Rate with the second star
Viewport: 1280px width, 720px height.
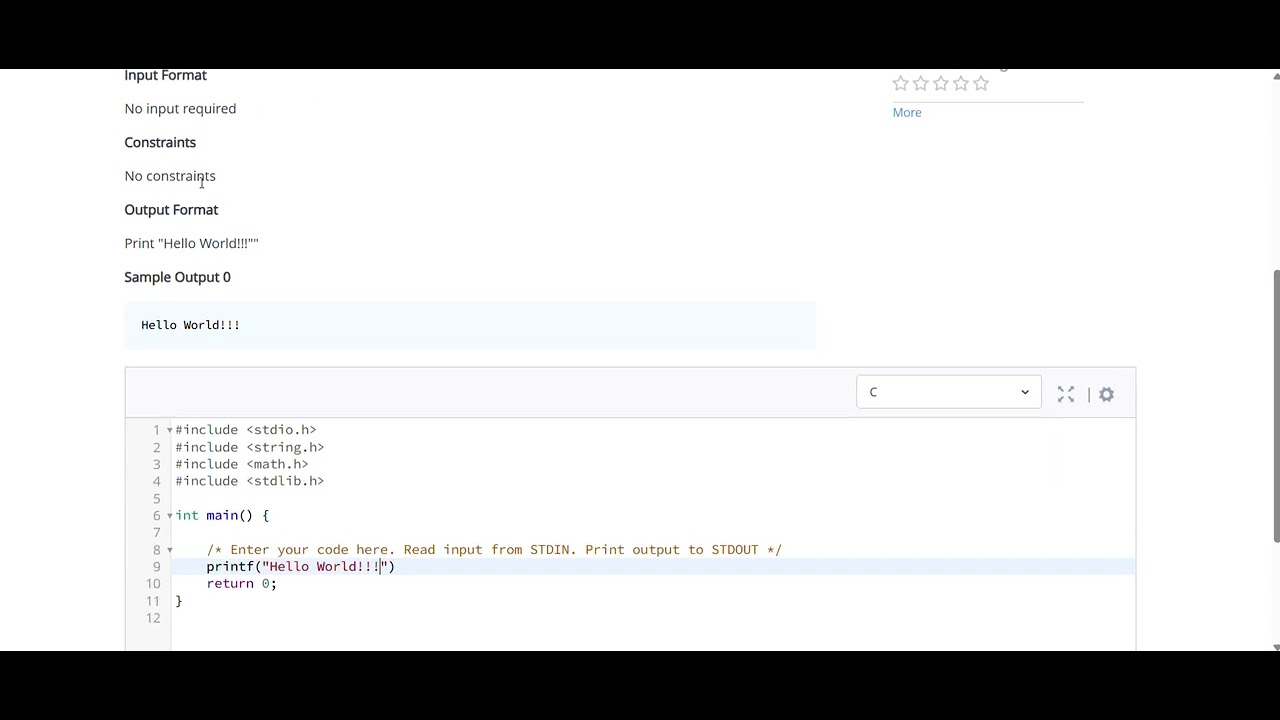point(921,84)
